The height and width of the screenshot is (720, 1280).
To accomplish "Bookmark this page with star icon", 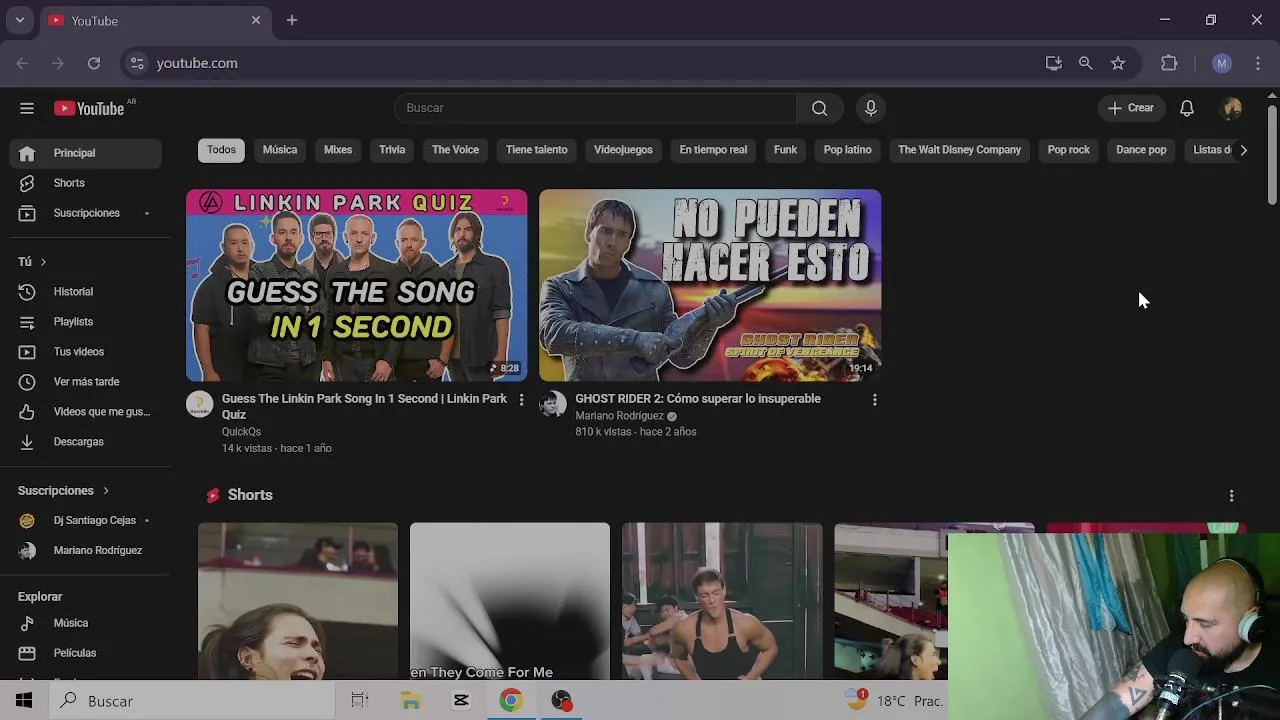I will coord(1118,63).
